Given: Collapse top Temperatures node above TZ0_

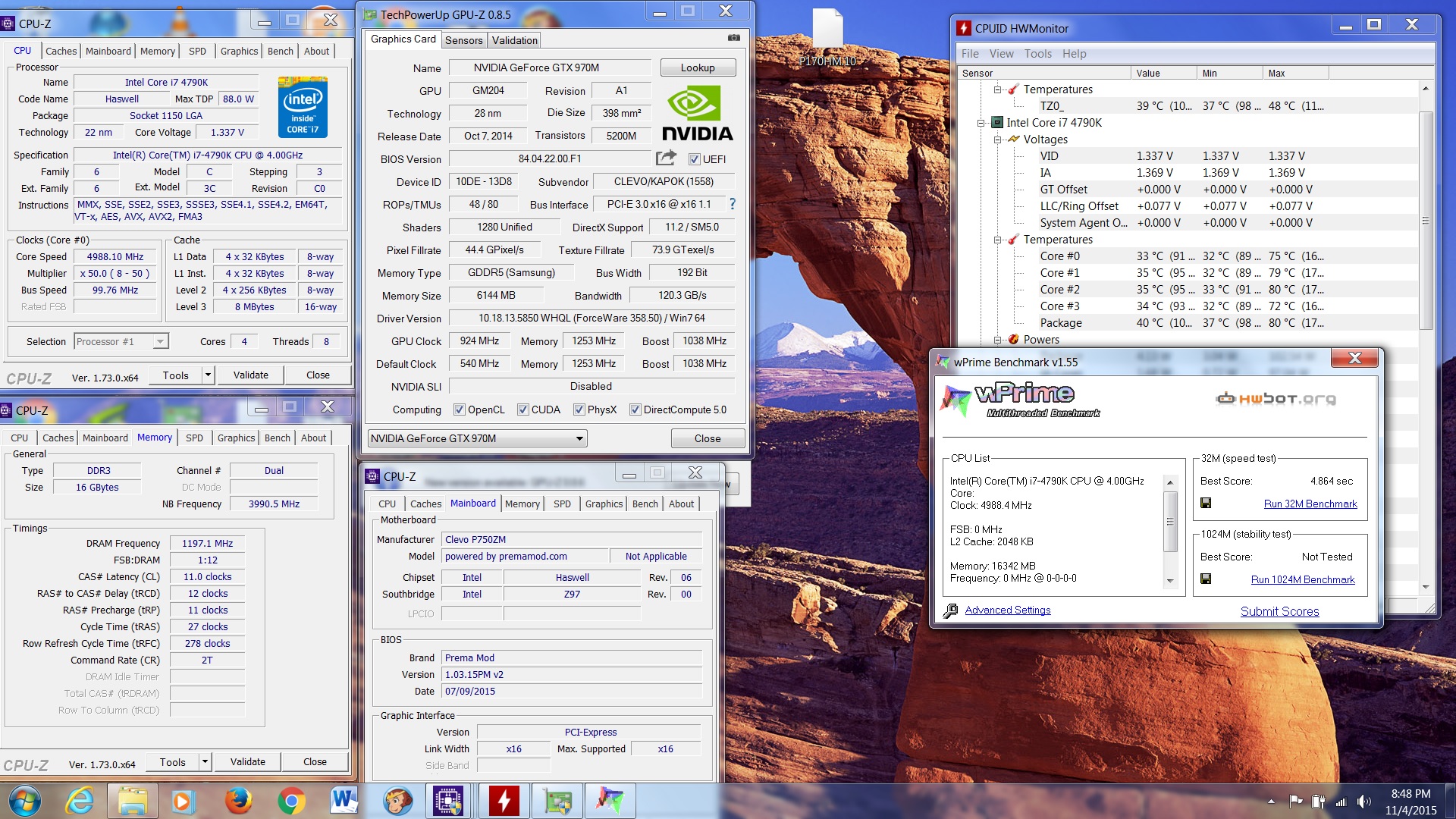Looking at the screenshot, I should (998, 89).
